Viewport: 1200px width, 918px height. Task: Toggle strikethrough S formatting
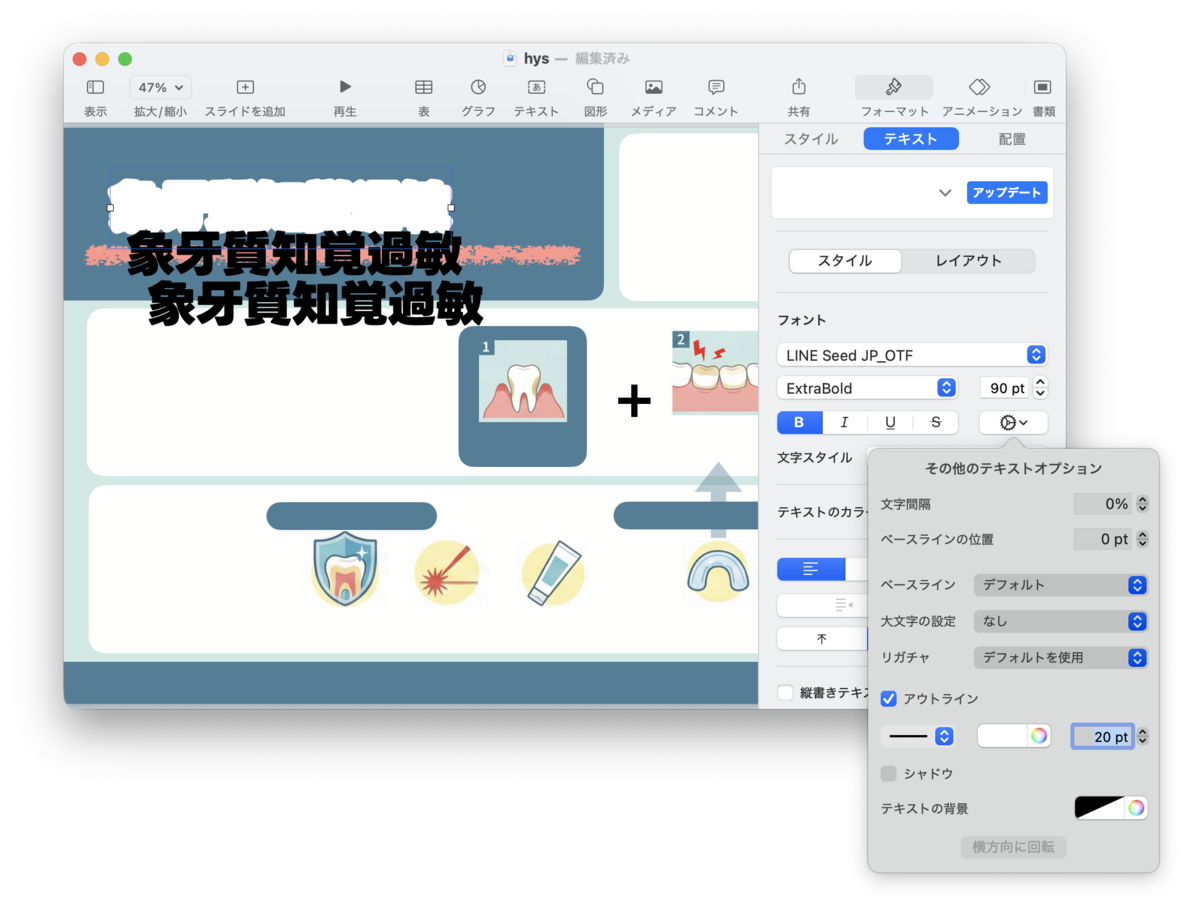[x=936, y=422]
